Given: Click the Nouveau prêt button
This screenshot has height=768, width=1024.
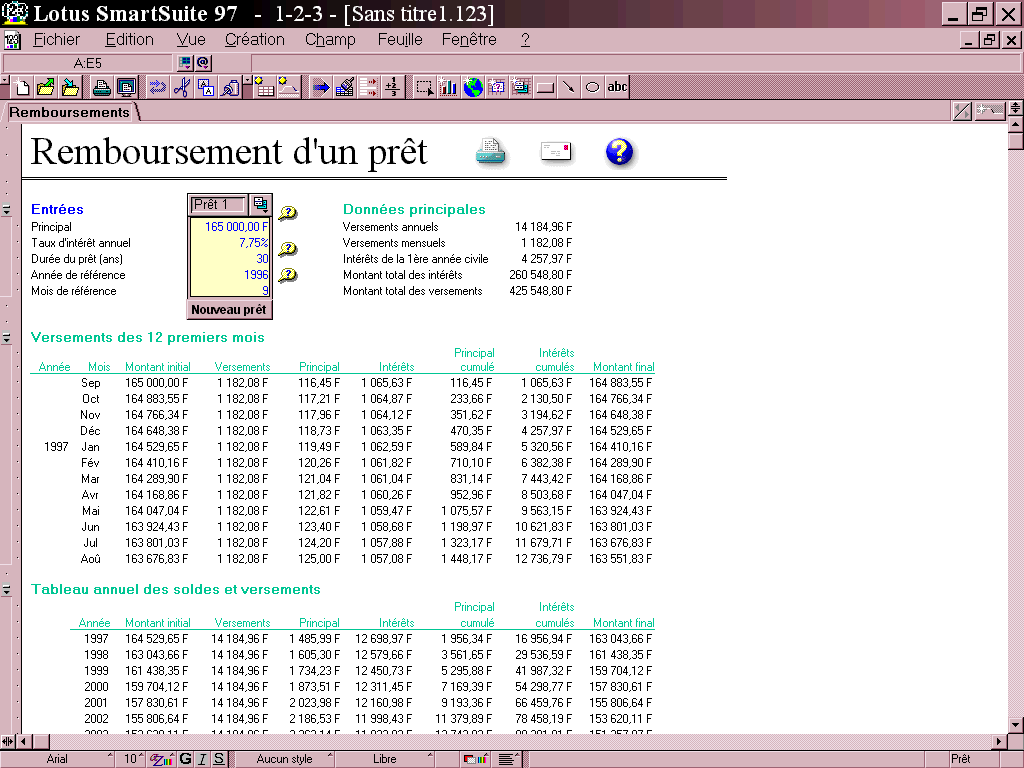Looking at the screenshot, I should [x=229, y=310].
